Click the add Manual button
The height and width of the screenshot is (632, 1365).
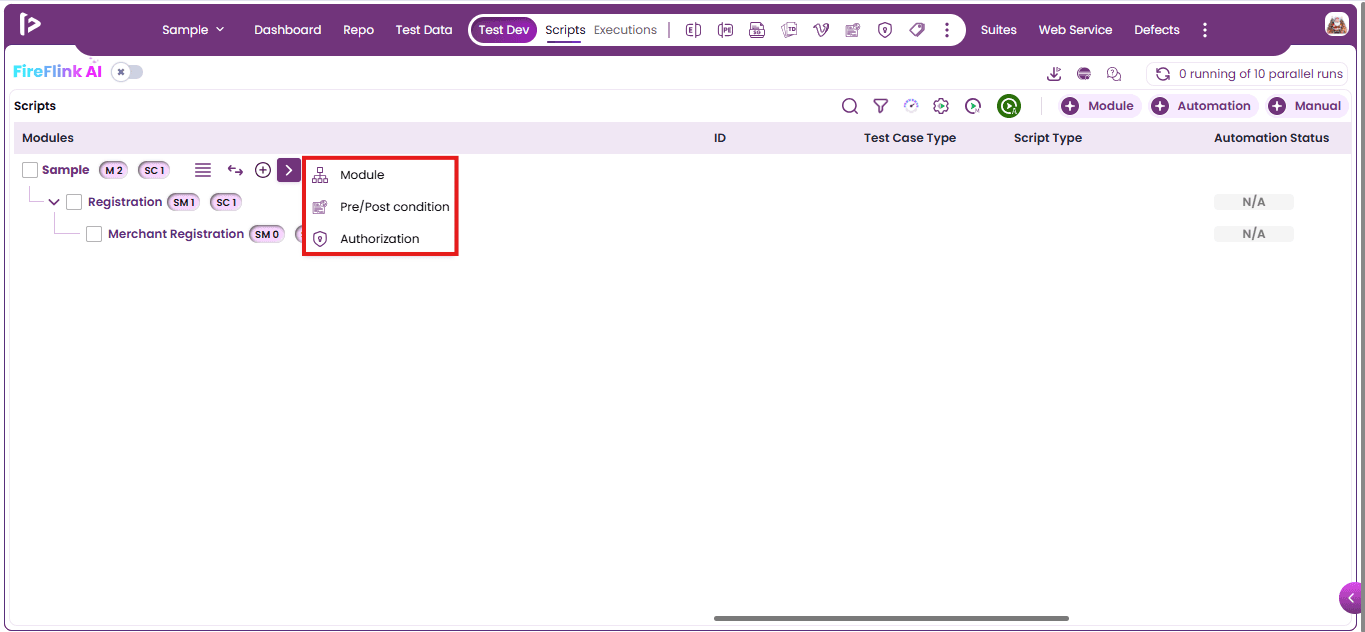point(1307,106)
